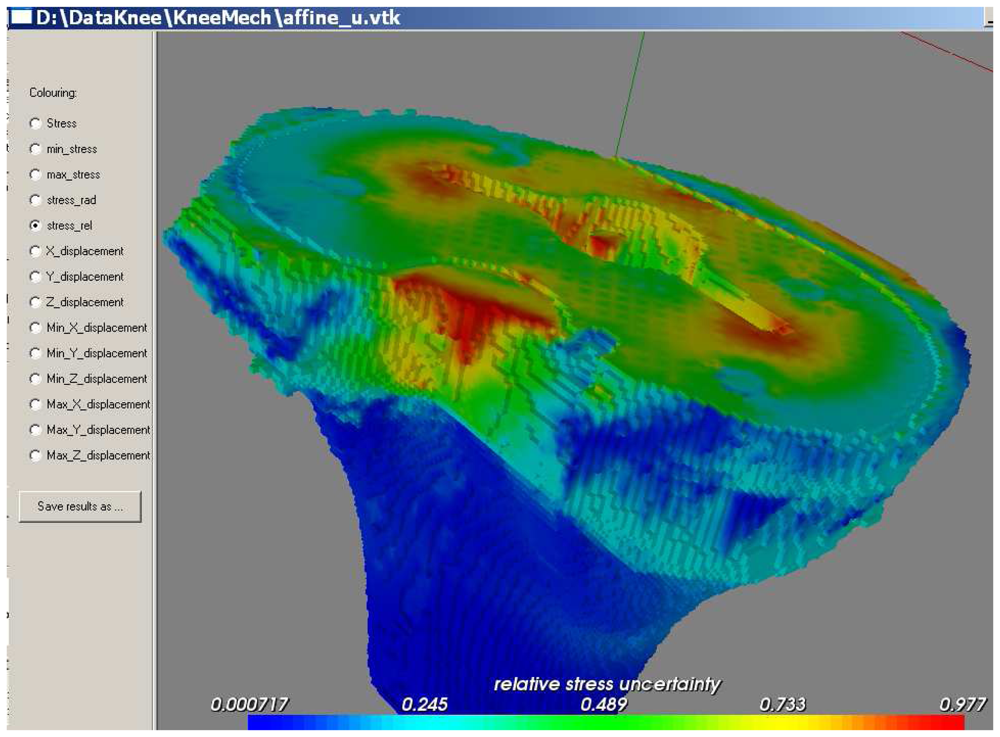Select Min_X_displacement radio button
The width and height of the screenshot is (1000, 737).
pos(37,328)
